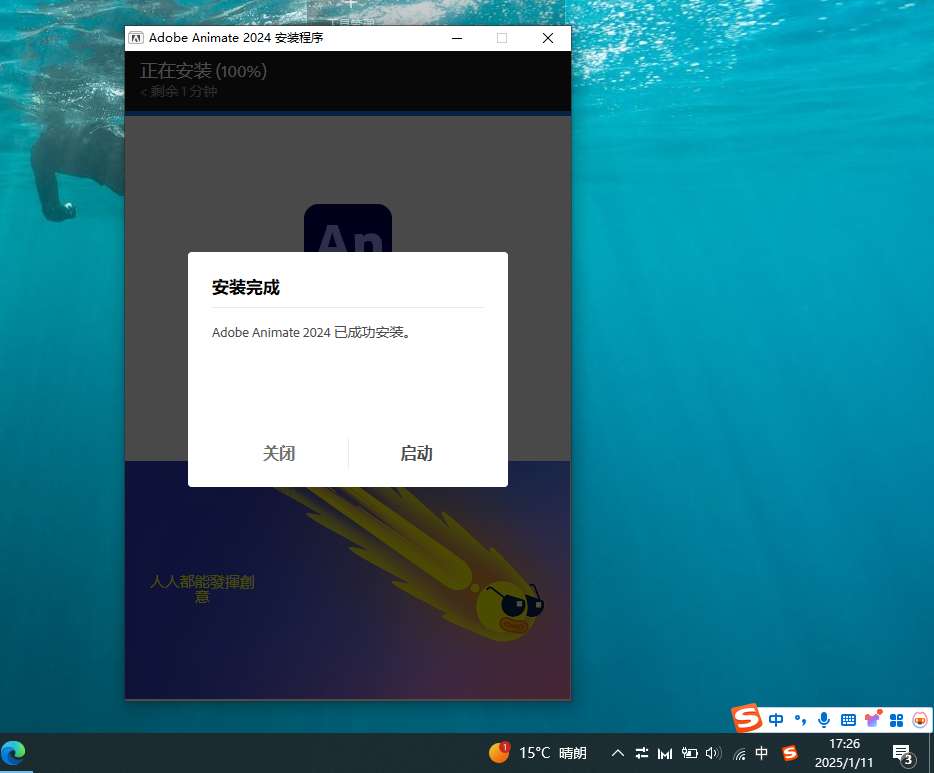The width and height of the screenshot is (934, 773).
Task: Click the 关闭 button in the dialog
Action: point(279,454)
